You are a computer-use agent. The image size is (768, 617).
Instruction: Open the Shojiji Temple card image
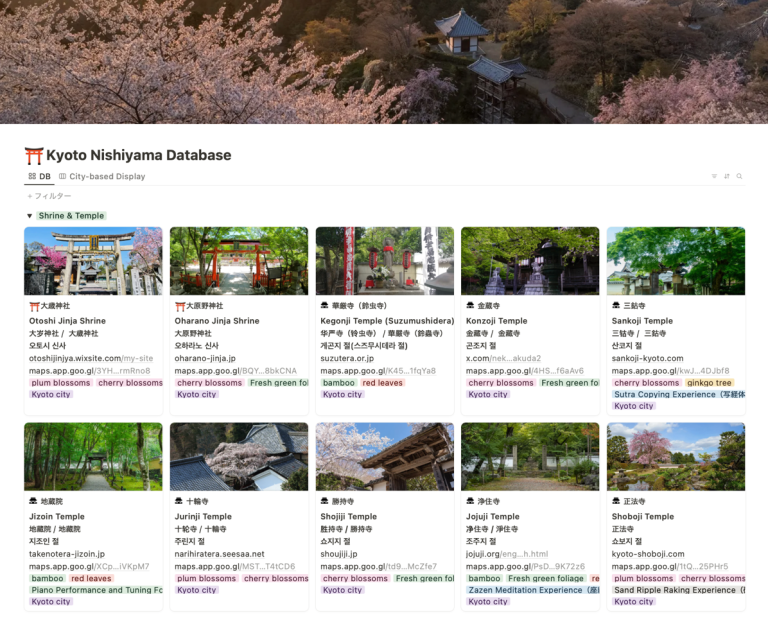coord(384,456)
